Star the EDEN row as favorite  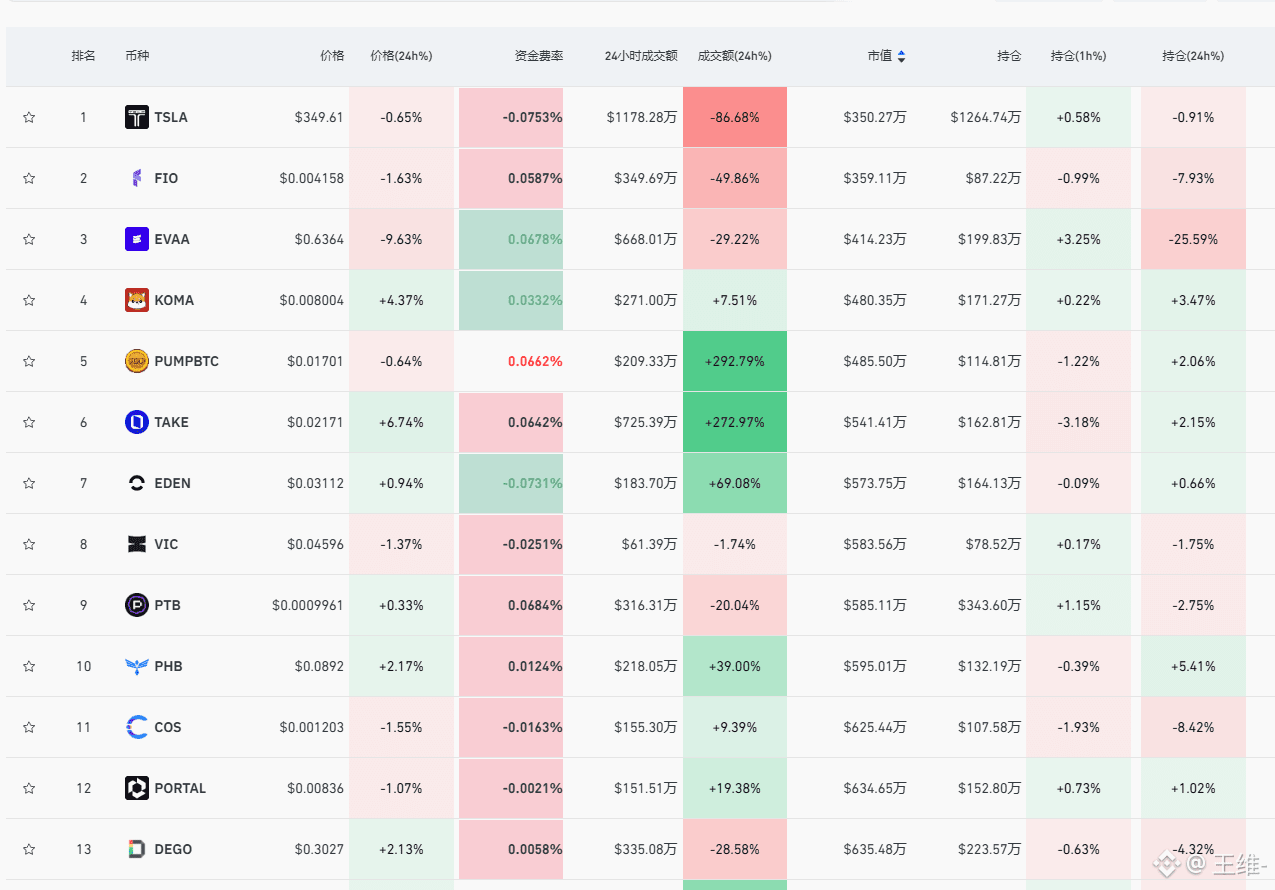(29, 483)
